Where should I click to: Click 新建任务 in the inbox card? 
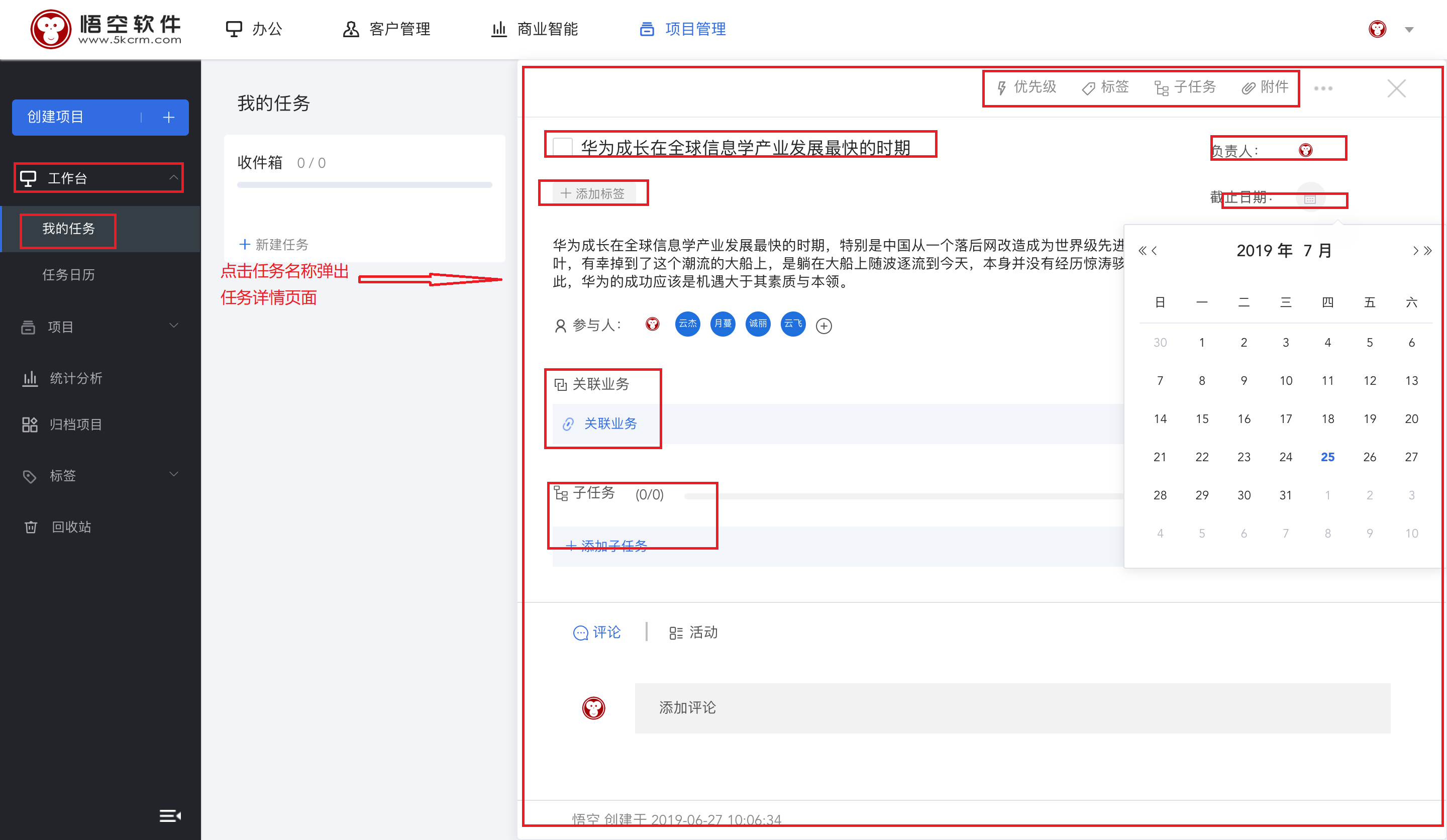pyautogui.click(x=274, y=245)
